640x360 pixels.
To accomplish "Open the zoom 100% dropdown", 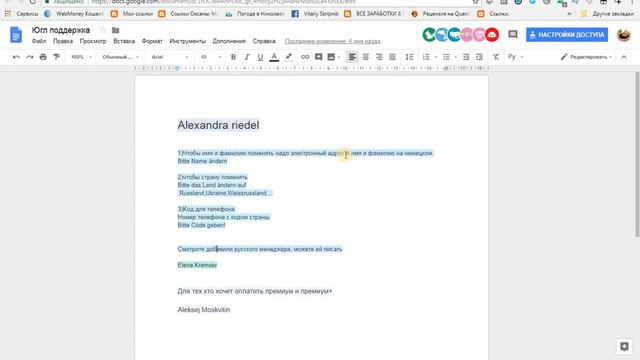I will tap(81, 57).
